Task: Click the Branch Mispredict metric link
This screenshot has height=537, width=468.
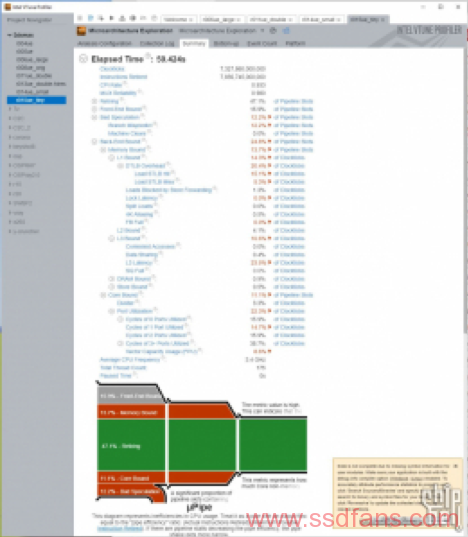Action: [x=130, y=125]
